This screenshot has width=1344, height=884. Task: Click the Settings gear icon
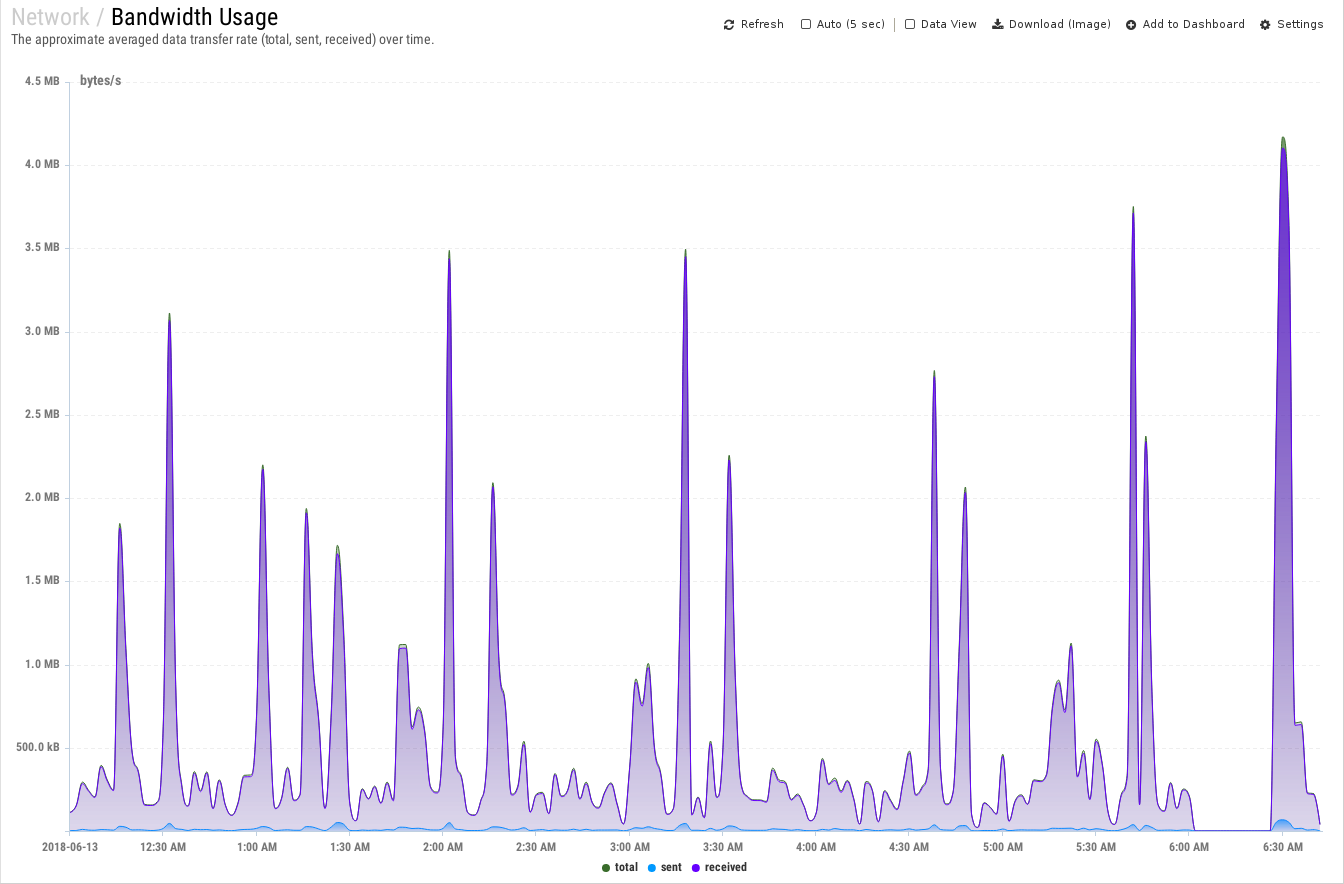(x=1265, y=24)
